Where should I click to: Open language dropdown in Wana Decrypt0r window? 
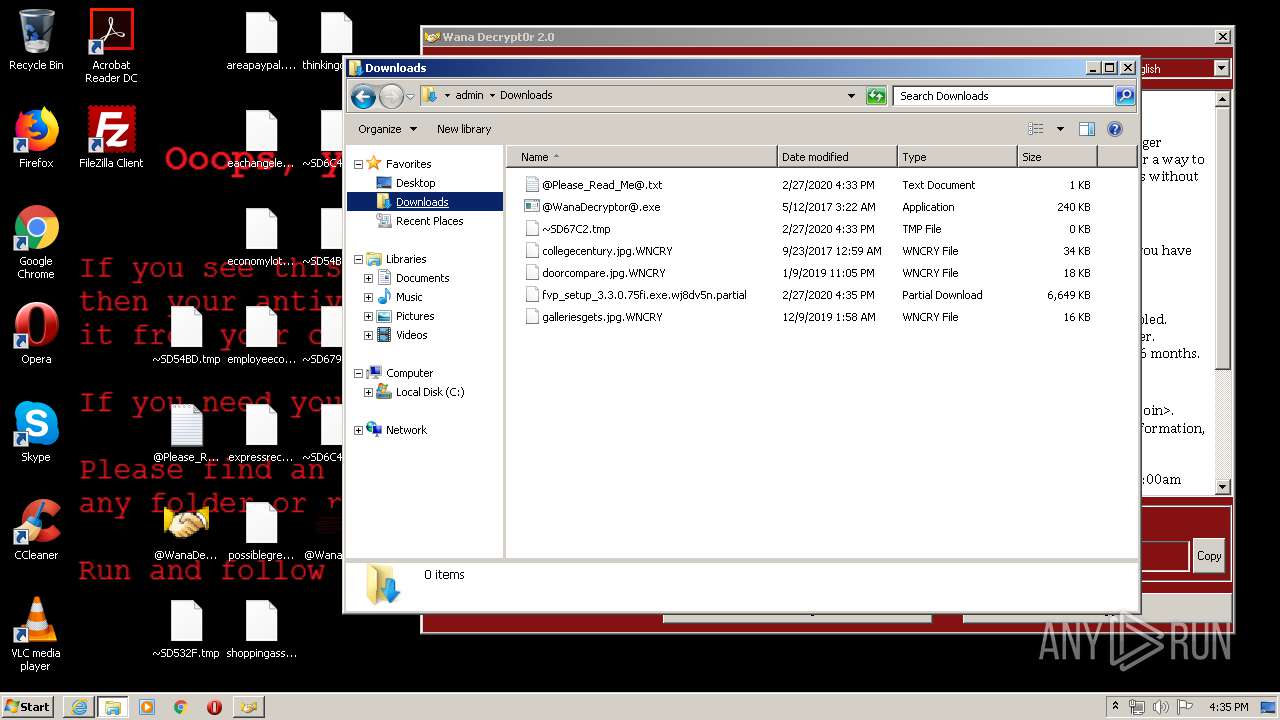(1221, 68)
